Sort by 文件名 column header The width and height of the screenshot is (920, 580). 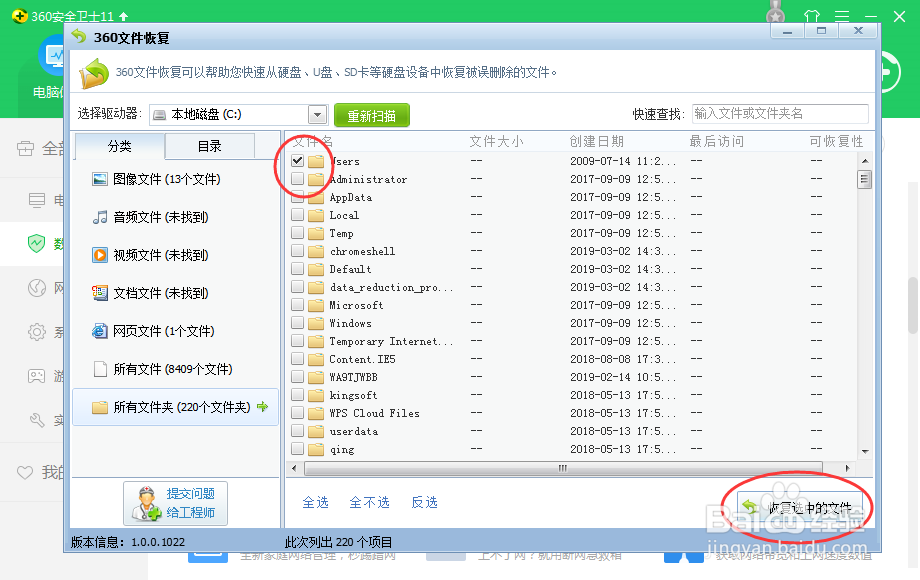313,141
